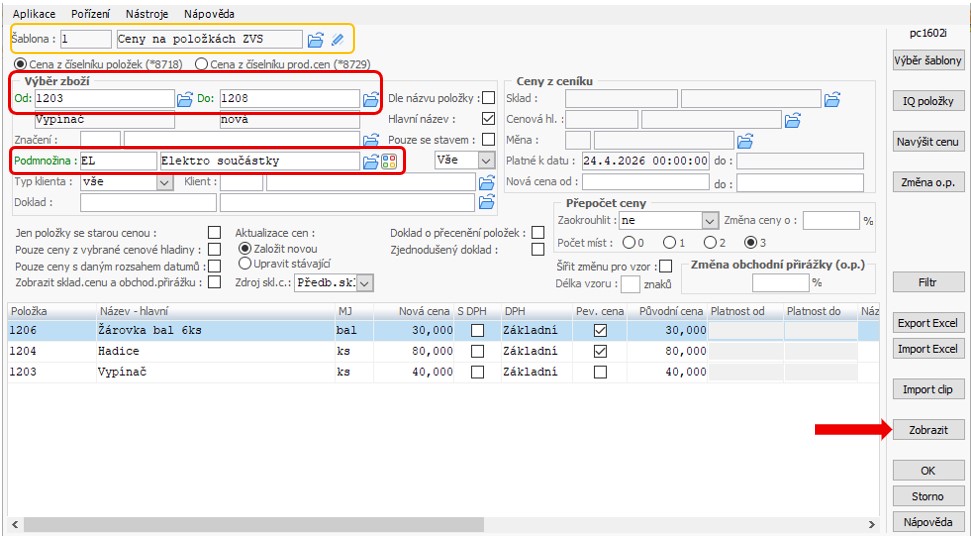Open the Měna folder lookup icon
Image resolution: width=971 pixels, height=536 pixels.
pos(743,141)
